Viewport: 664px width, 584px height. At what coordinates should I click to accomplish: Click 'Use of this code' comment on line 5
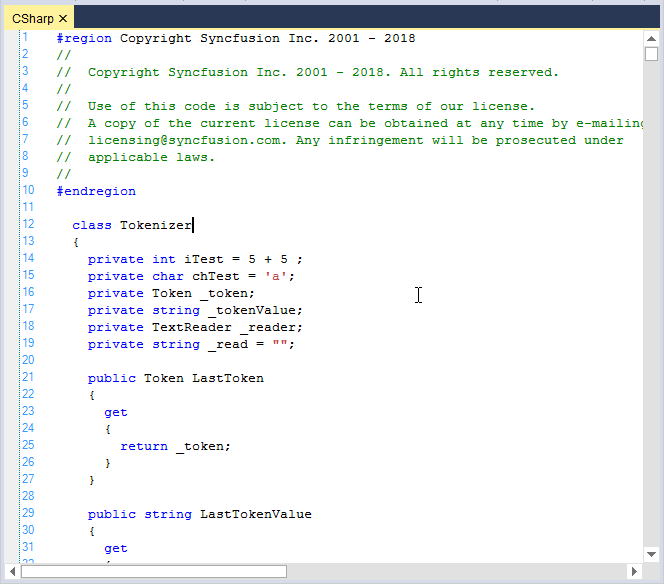[152, 106]
